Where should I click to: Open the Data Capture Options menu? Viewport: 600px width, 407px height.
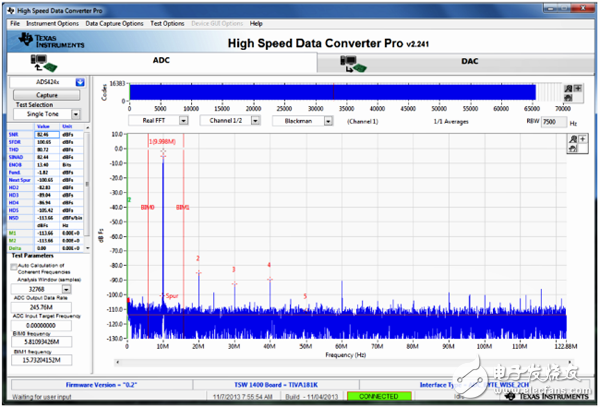(x=114, y=23)
